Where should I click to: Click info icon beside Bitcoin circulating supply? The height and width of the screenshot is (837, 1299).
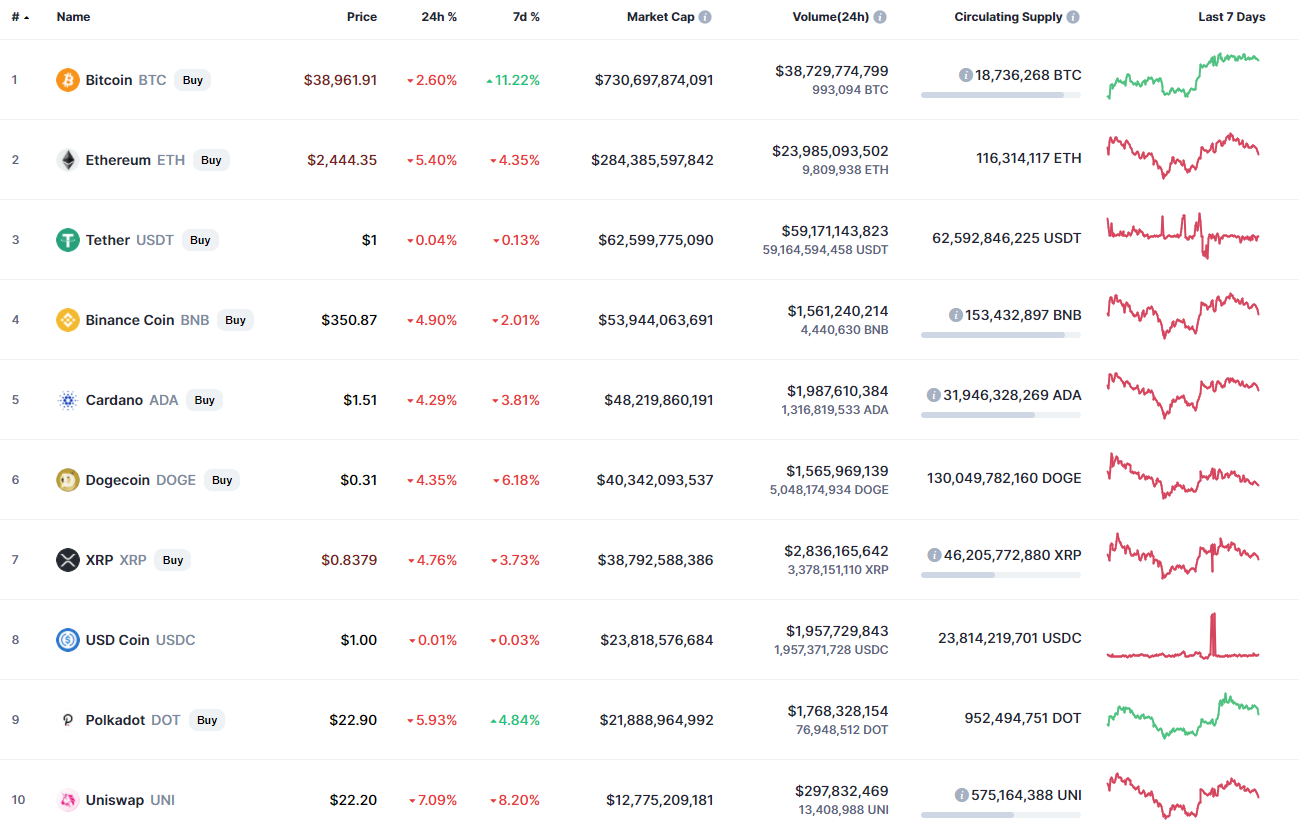[x=965, y=75]
